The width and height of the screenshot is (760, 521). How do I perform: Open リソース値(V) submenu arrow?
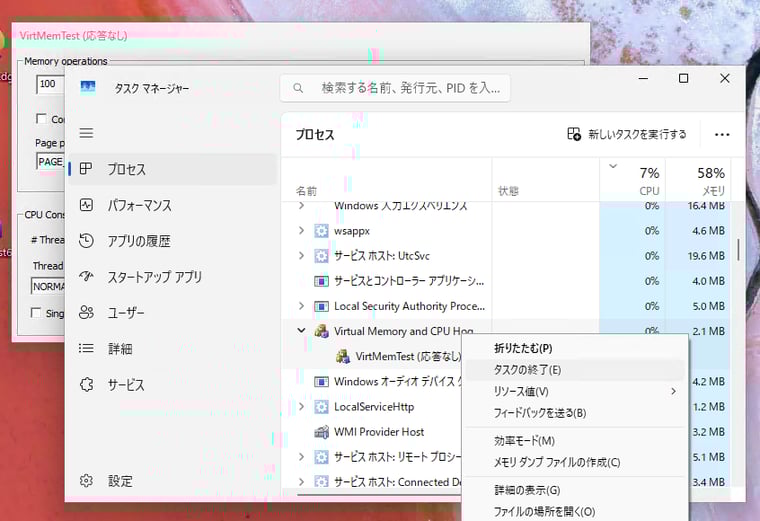tap(673, 391)
